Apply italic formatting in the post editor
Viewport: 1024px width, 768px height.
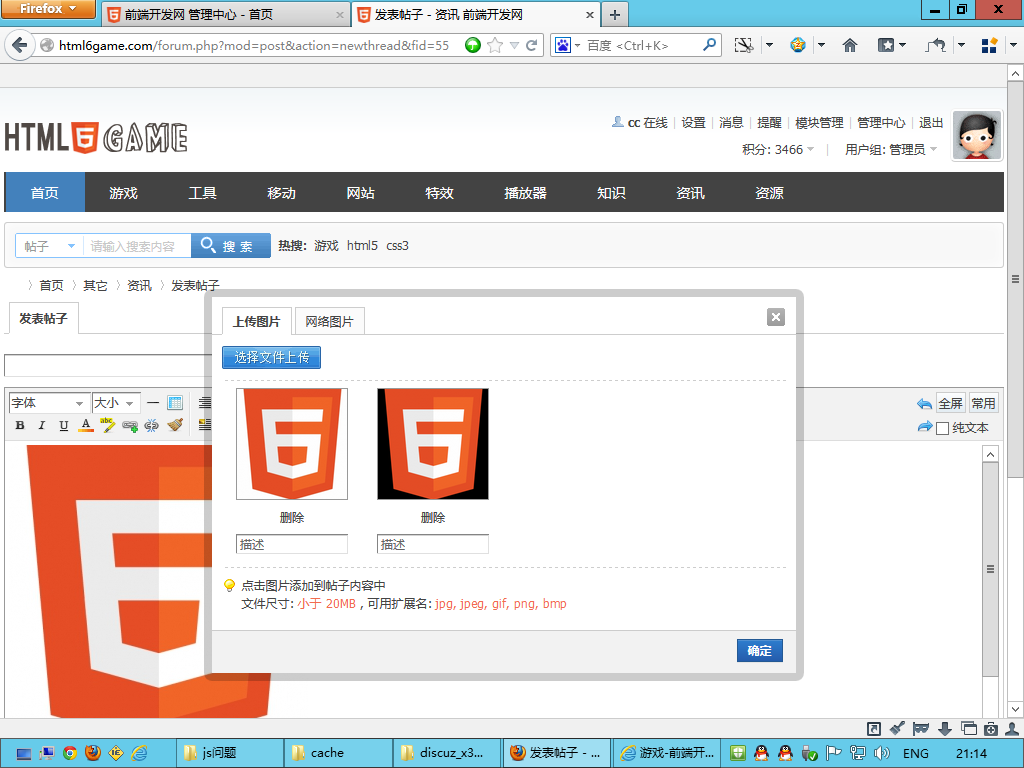tap(42, 426)
